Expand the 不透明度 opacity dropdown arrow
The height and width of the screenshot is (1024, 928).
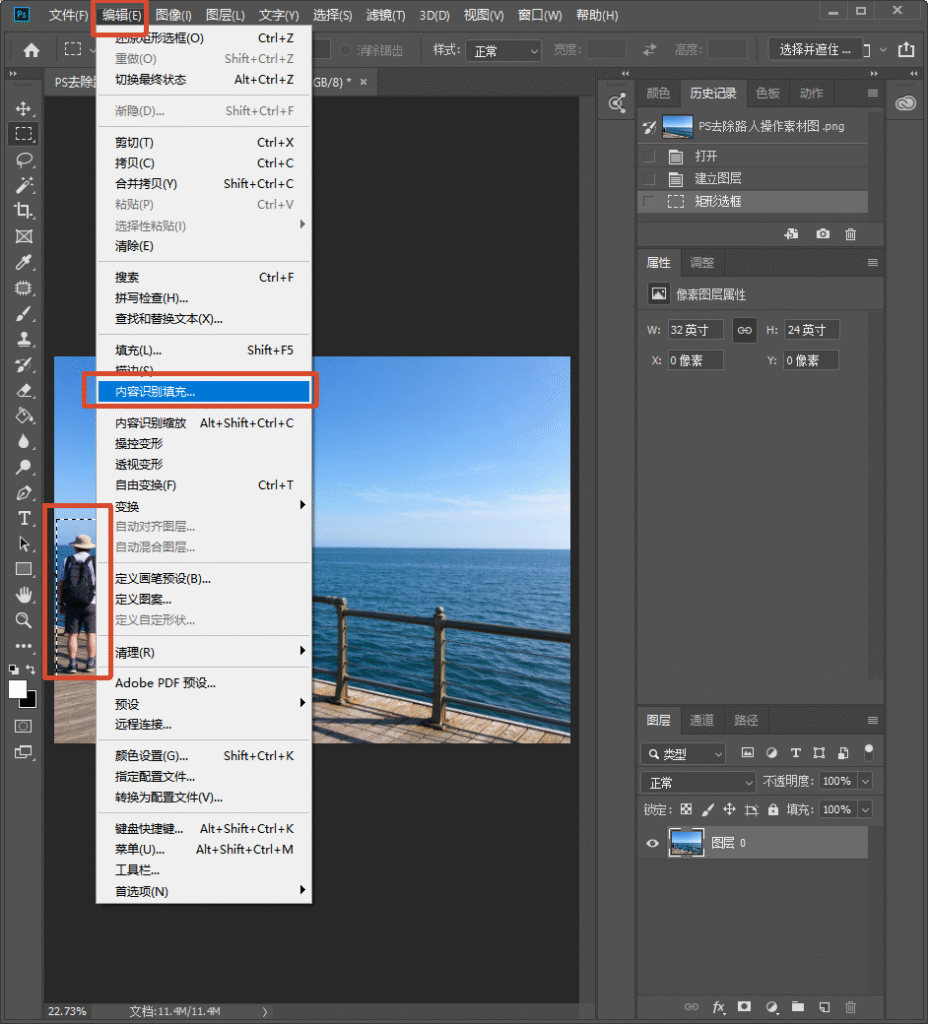point(865,781)
